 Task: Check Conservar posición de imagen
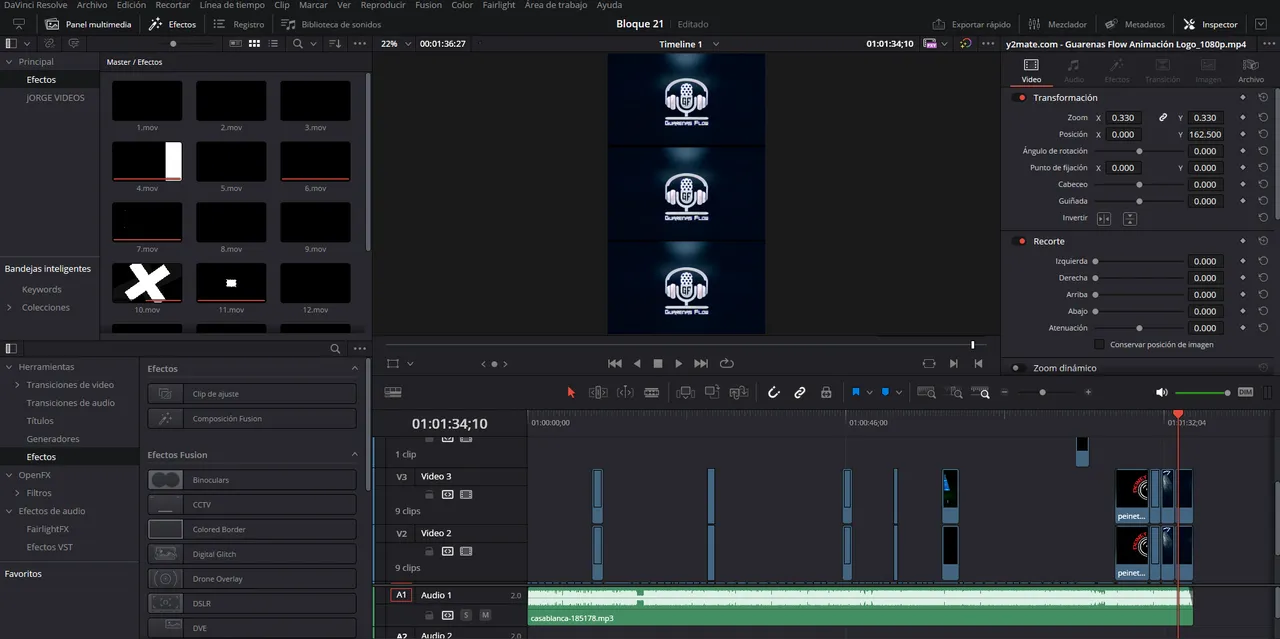click(1100, 344)
